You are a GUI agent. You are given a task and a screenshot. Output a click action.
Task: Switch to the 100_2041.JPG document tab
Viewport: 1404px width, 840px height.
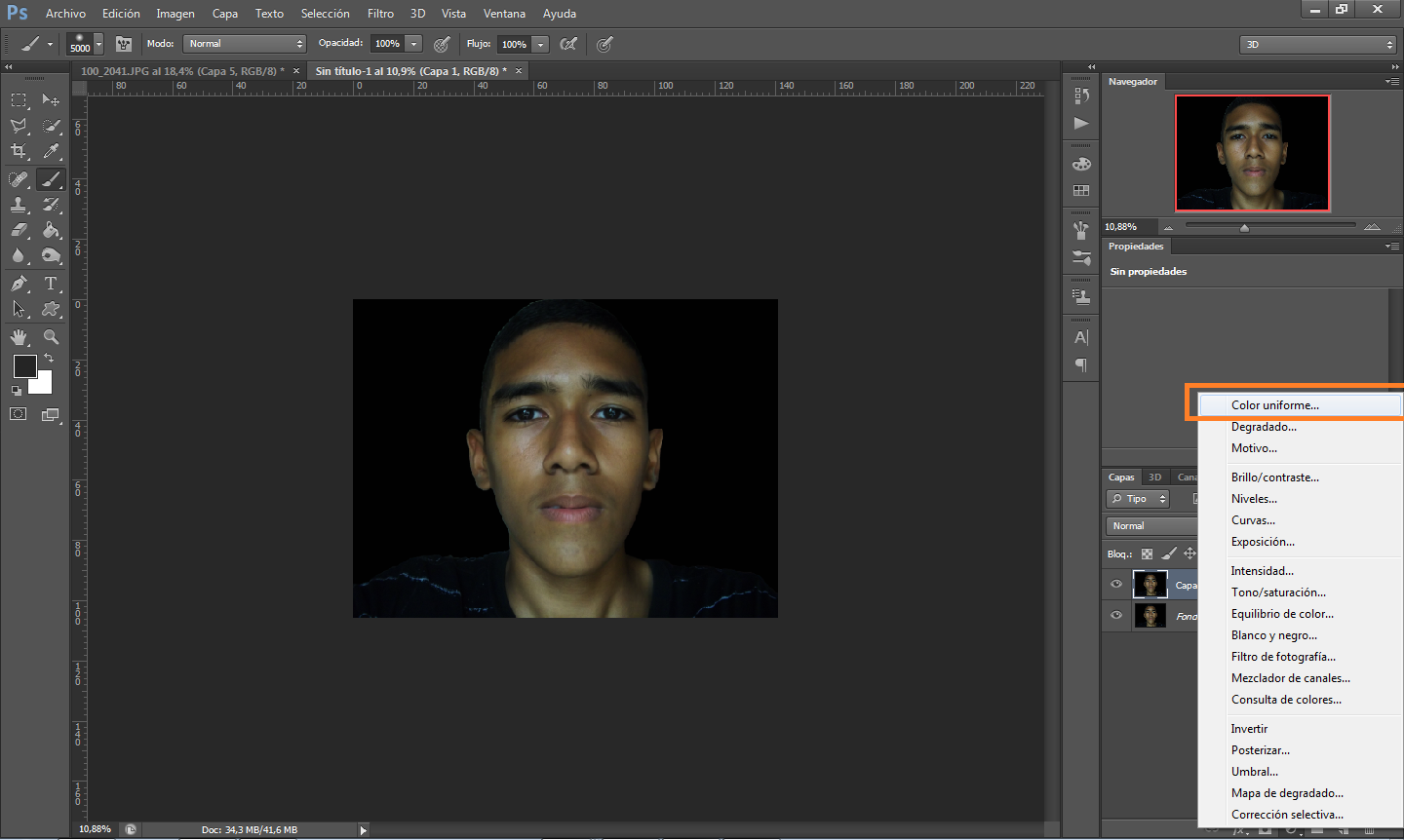point(182,71)
